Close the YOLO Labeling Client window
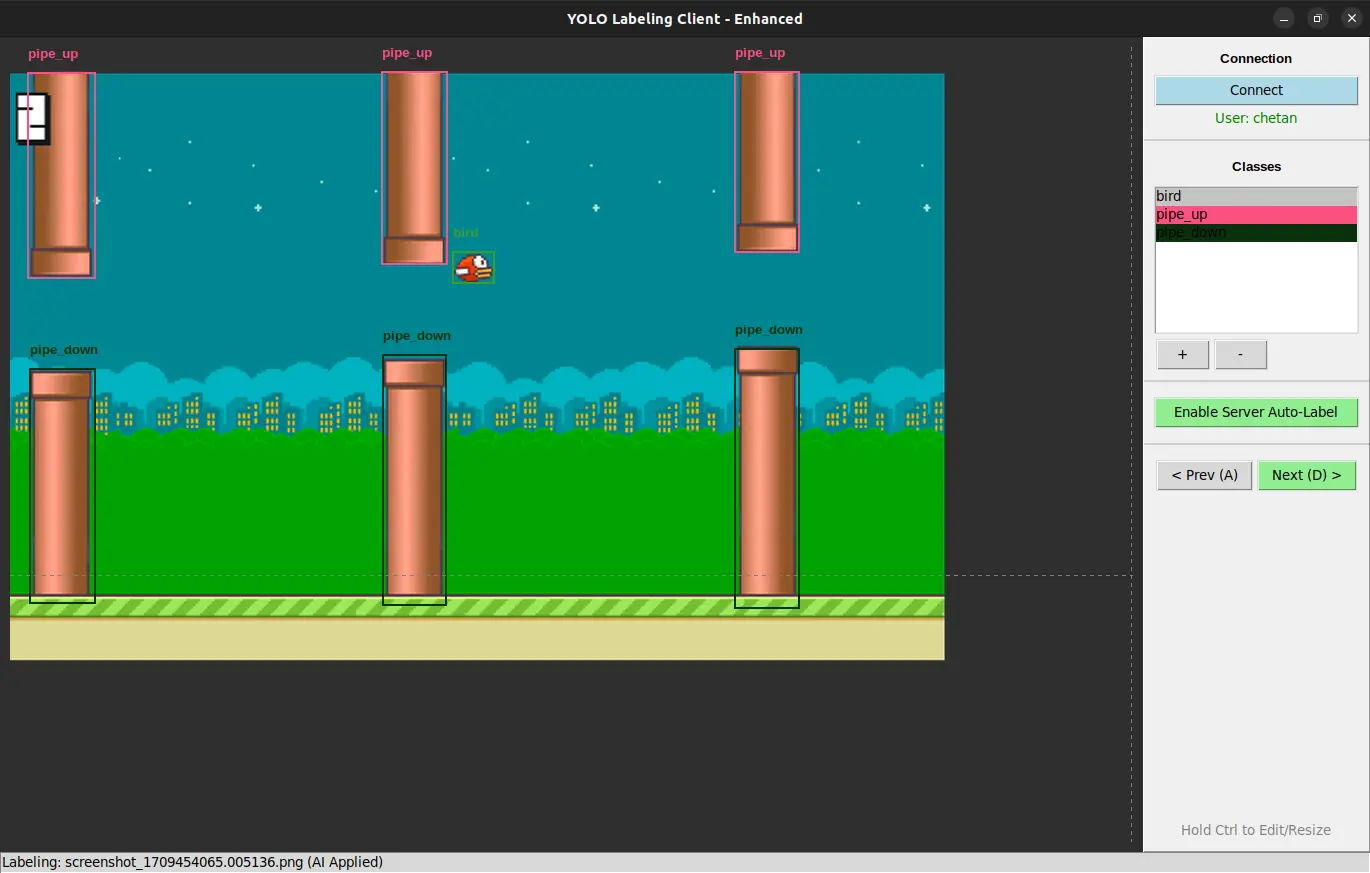 click(x=1351, y=18)
